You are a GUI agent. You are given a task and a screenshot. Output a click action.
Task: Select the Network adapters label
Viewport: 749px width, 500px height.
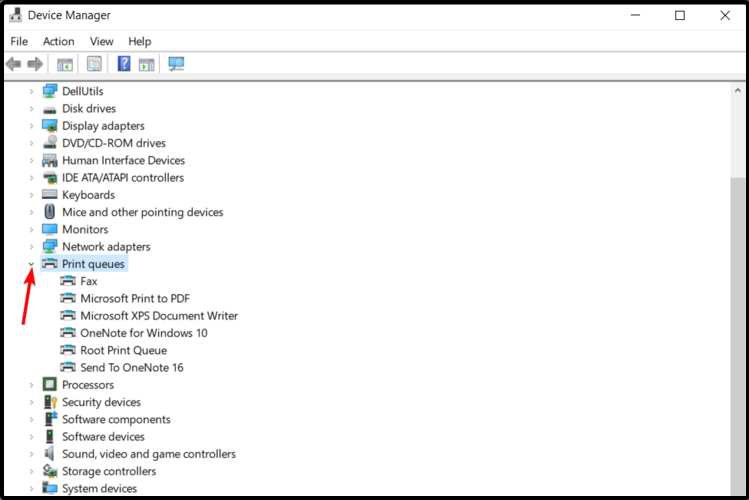(106, 247)
